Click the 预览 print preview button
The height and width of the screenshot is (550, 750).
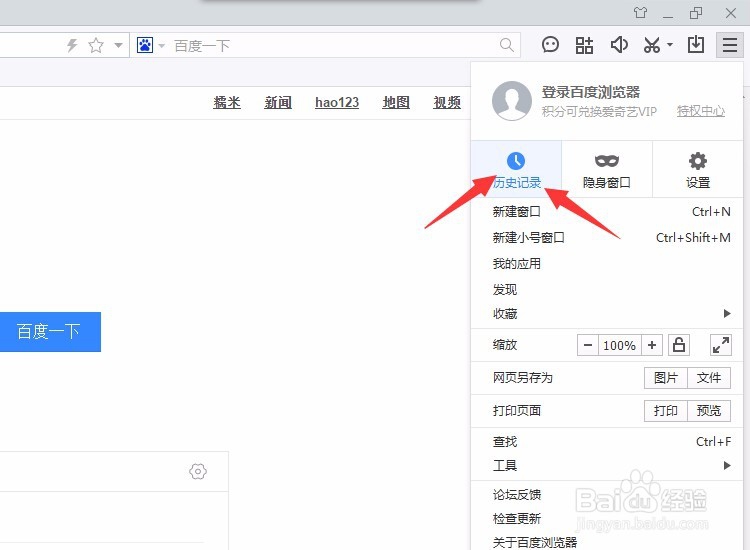coord(709,411)
